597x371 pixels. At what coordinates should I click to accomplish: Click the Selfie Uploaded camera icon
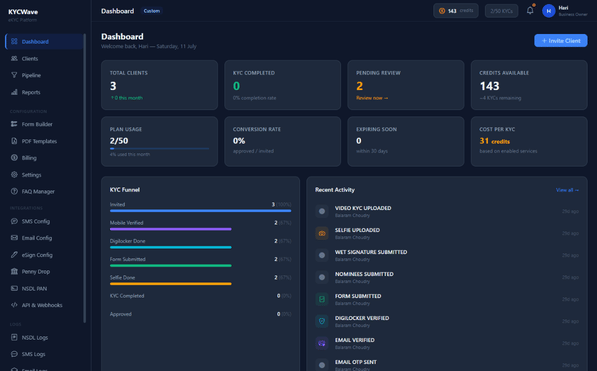[x=322, y=233]
